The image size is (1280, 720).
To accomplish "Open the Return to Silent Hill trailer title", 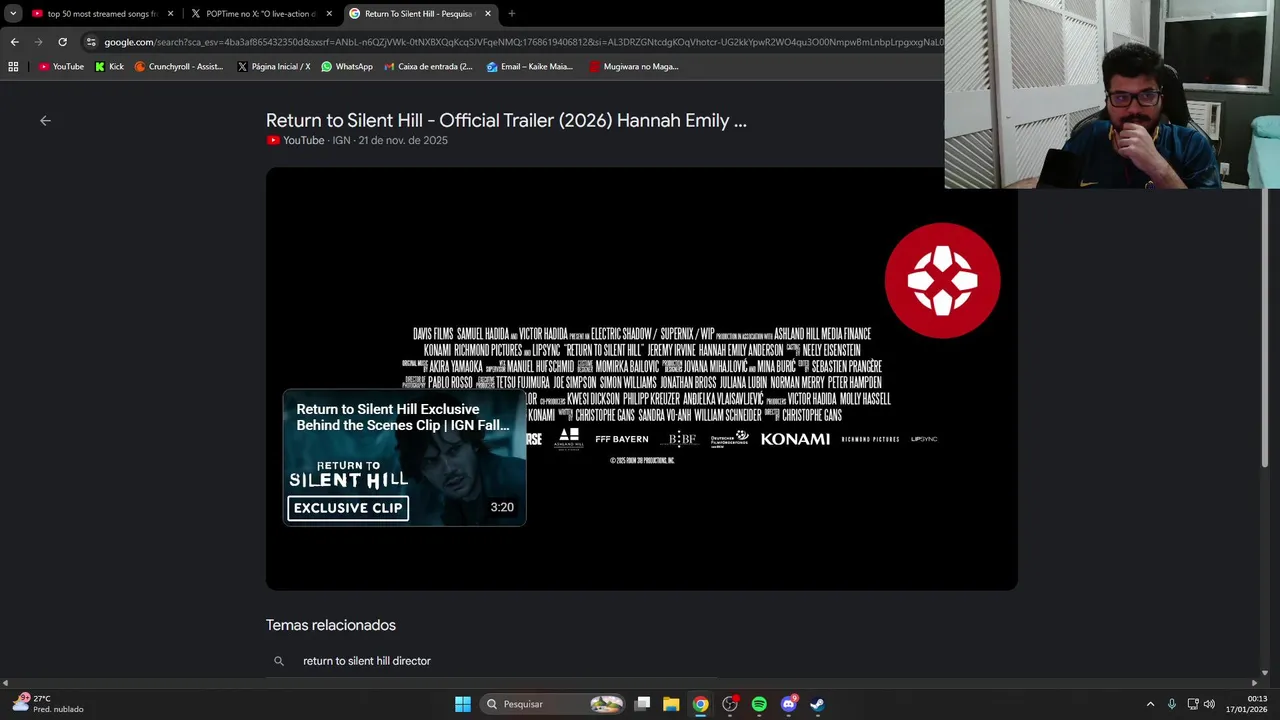I will (x=506, y=120).
